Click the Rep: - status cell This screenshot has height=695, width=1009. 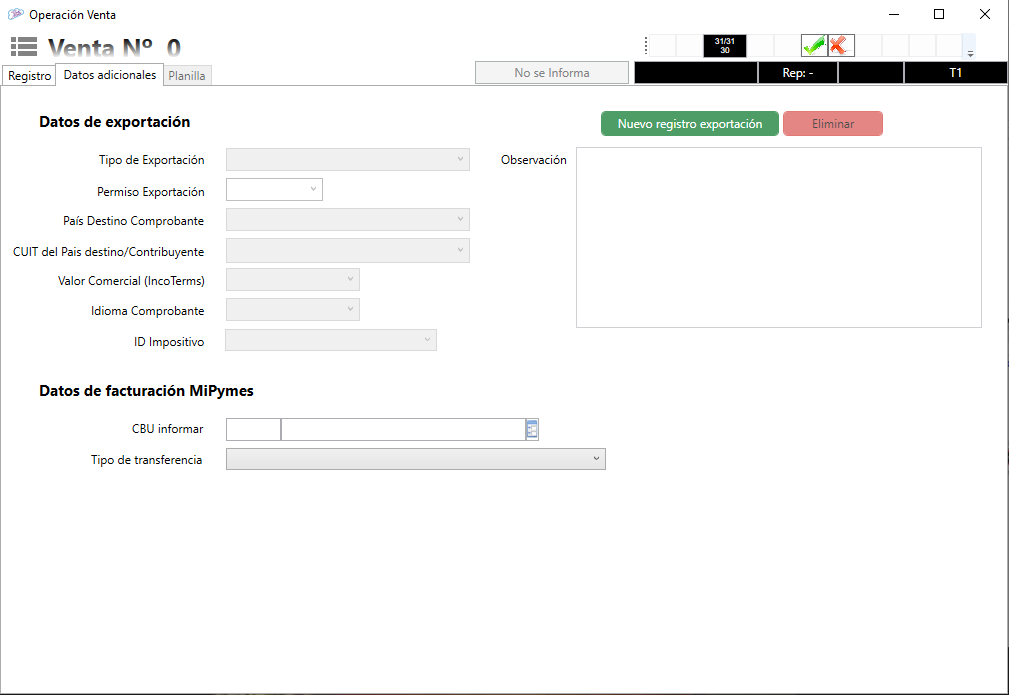[x=798, y=73]
